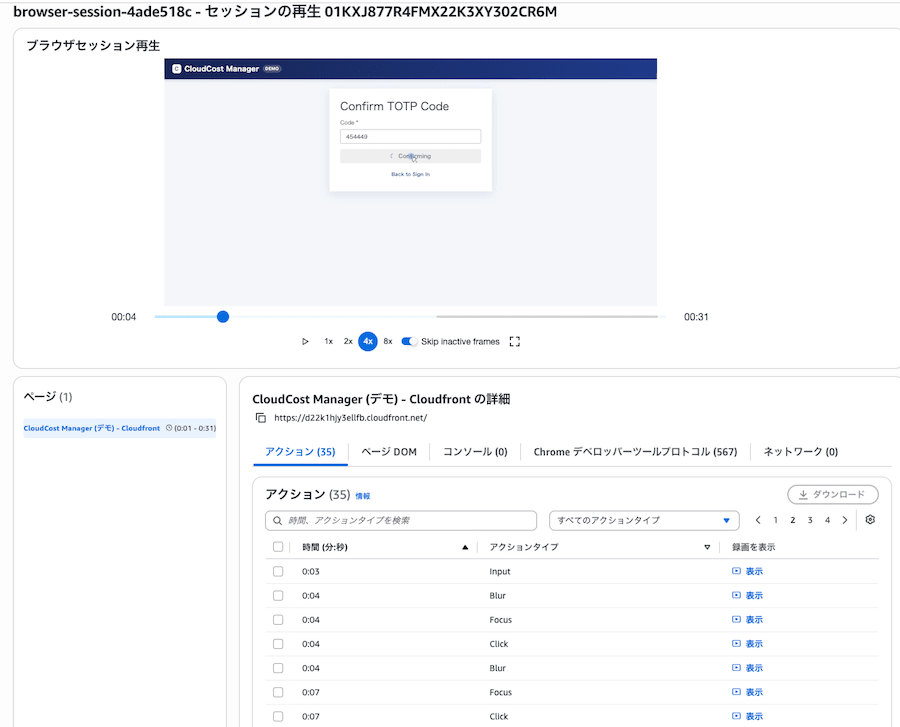Go to next actions page arrow
Screen dimensions: 900x727
(x=845, y=520)
